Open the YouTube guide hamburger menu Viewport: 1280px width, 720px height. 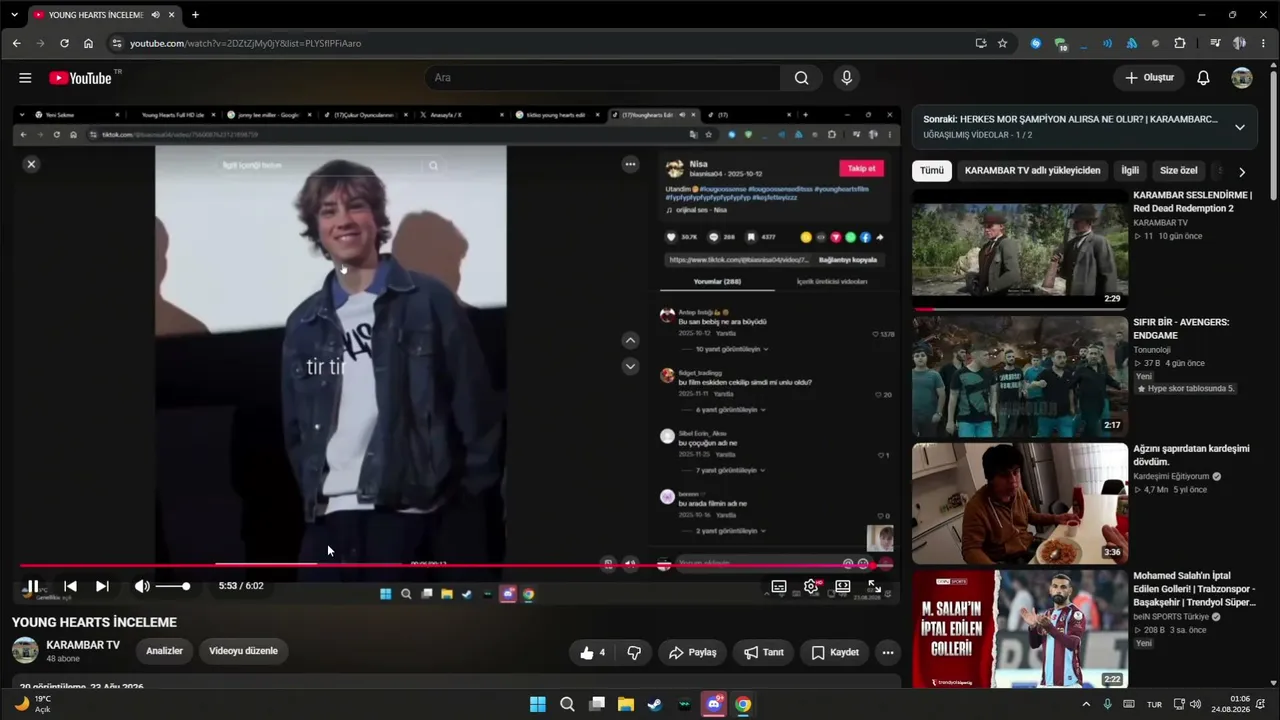[25, 78]
